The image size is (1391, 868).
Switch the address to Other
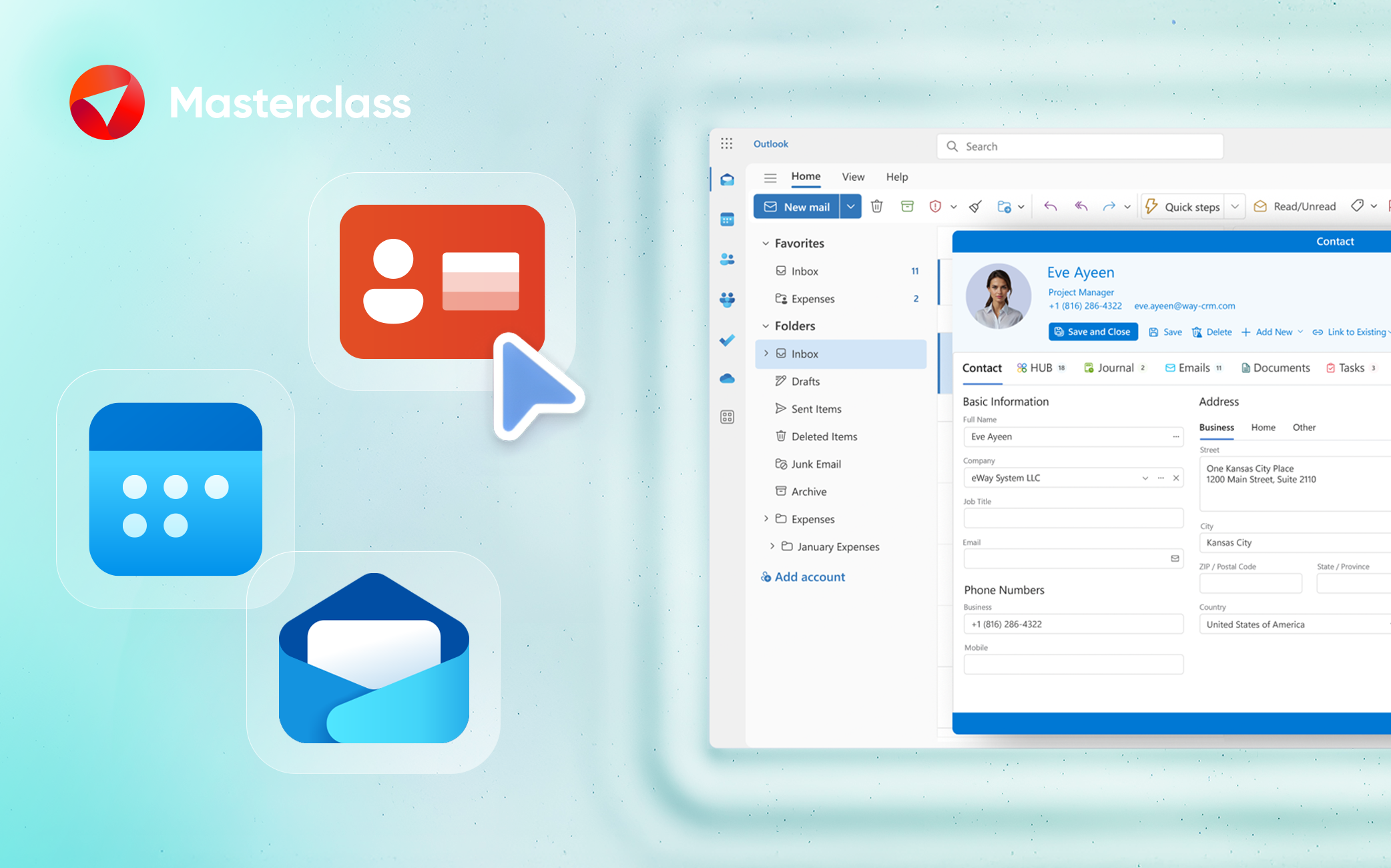tap(1304, 427)
